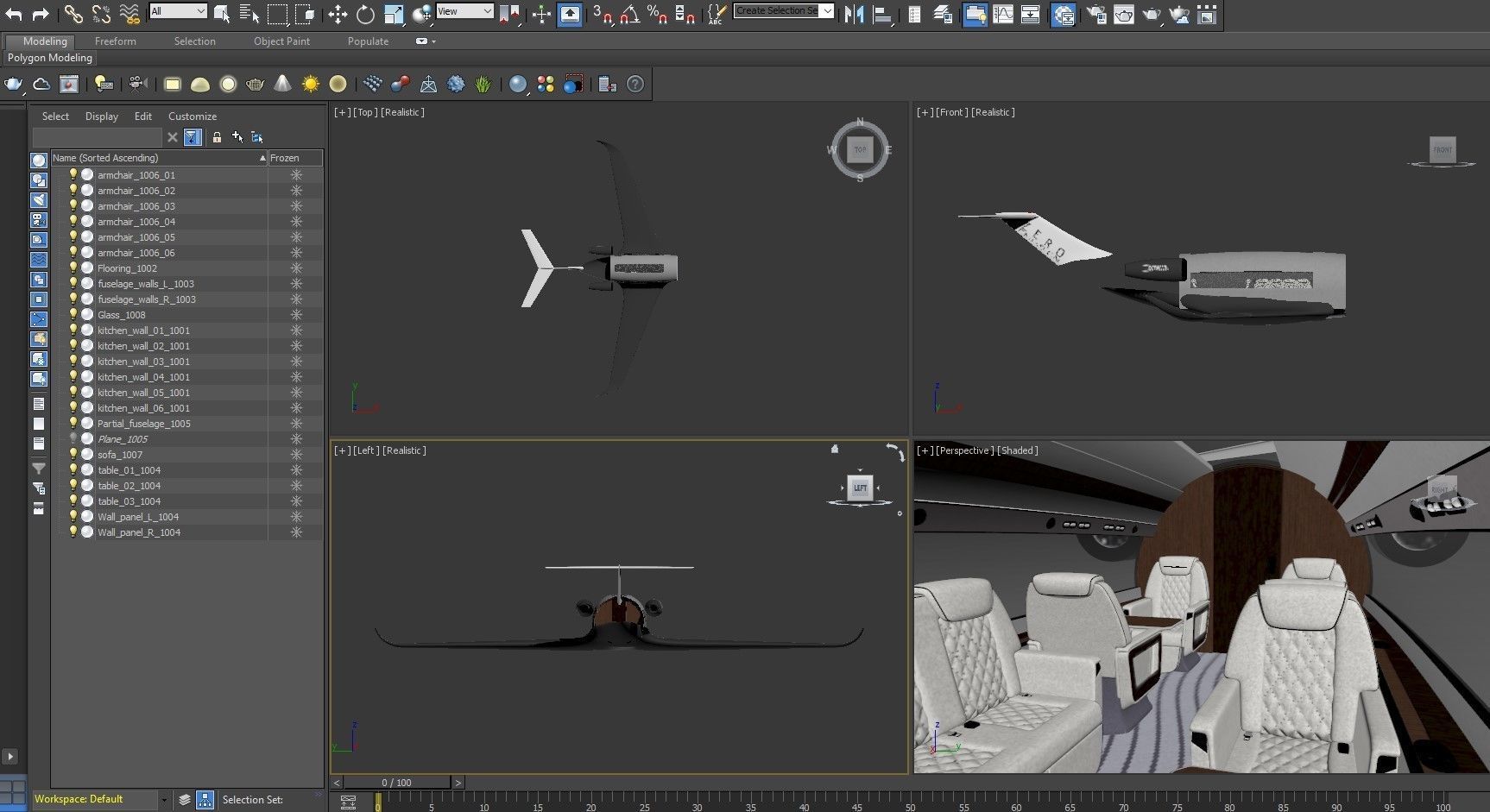Click the Align tool icon

click(882, 14)
